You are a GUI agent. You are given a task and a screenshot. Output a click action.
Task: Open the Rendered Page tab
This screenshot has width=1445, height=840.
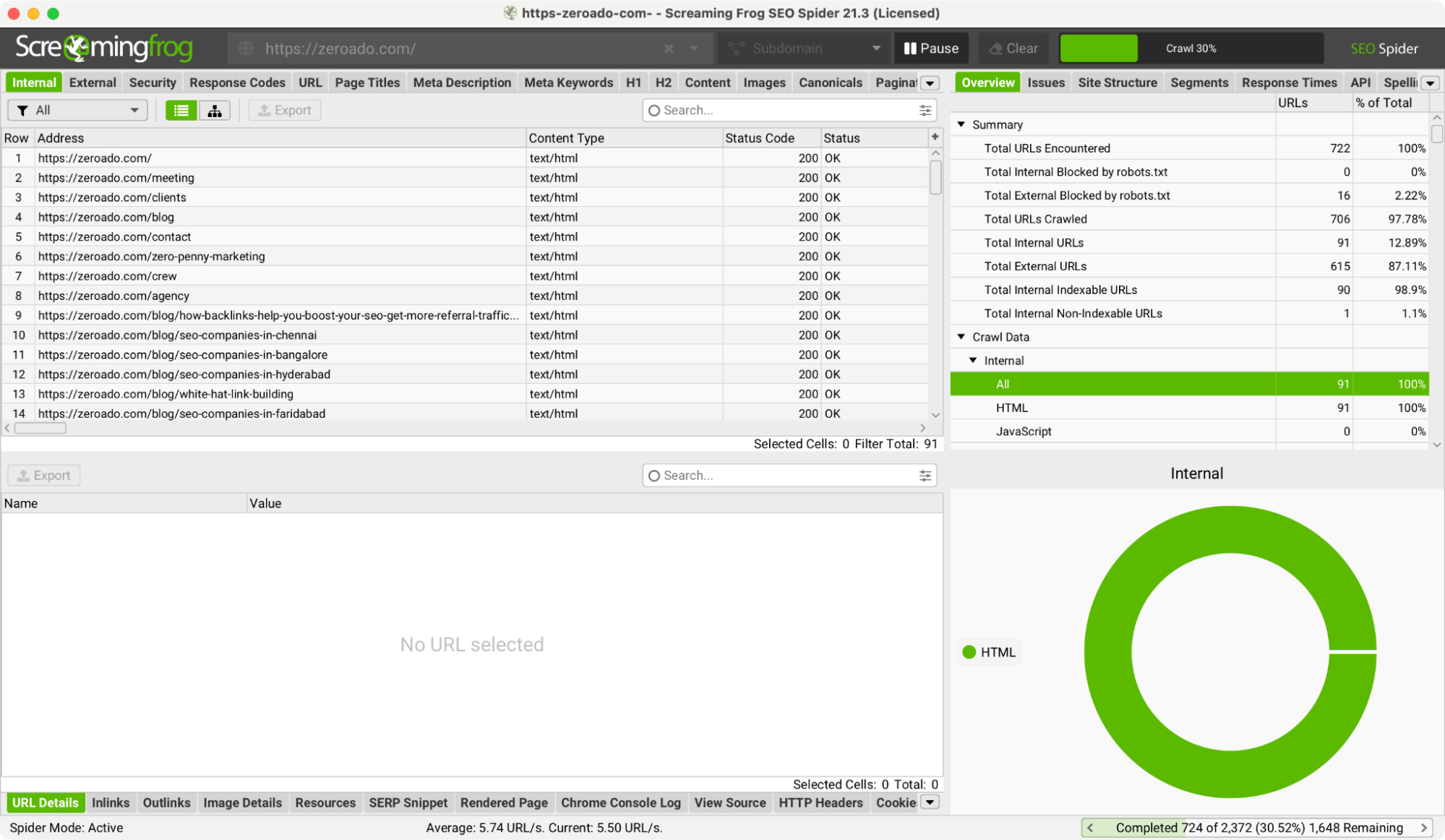click(x=504, y=802)
